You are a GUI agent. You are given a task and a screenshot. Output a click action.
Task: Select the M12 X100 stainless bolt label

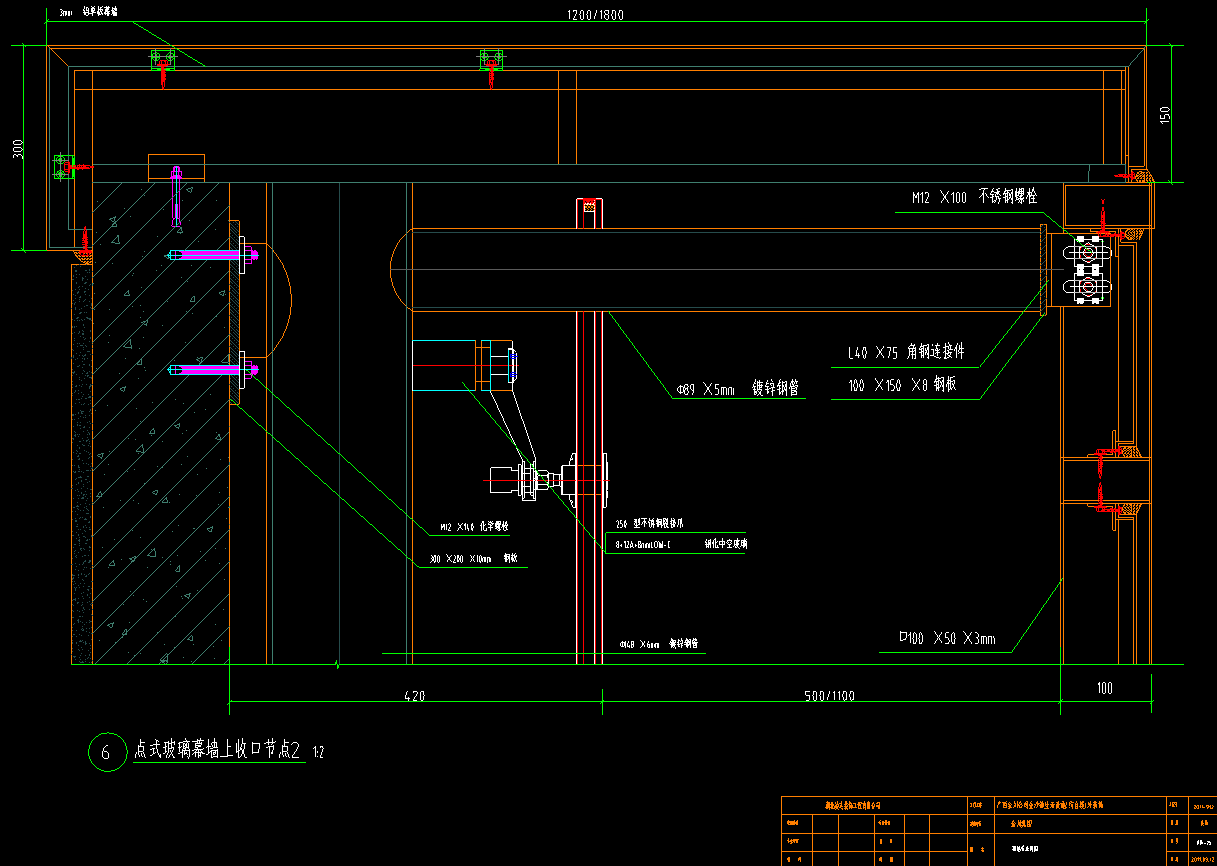tap(973, 198)
